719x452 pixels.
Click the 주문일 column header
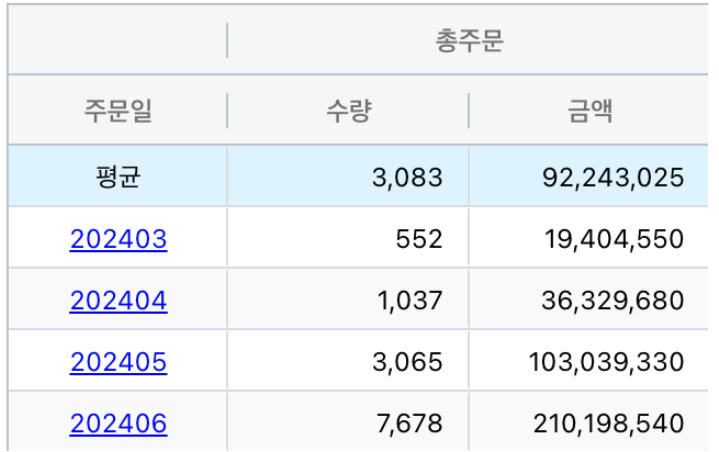(118, 110)
